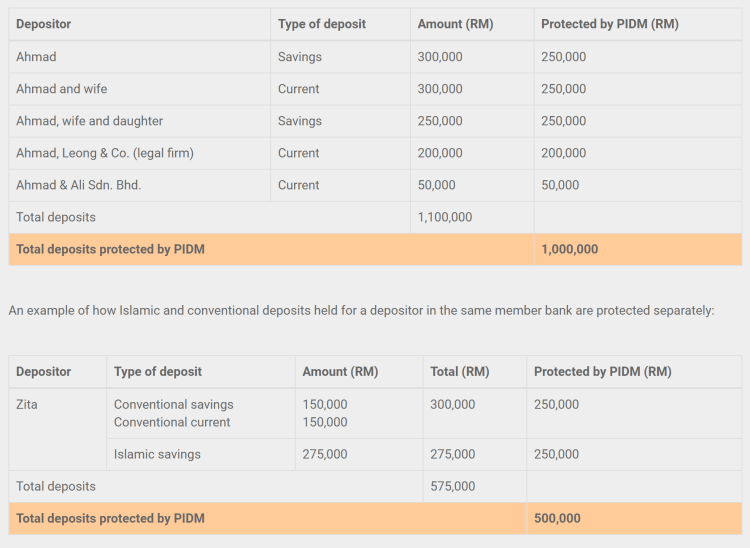Viewport: 750px width, 548px height.
Task: Click the "Ahmad & Ali Sdn. Bhd." depositor
Action: point(79,185)
